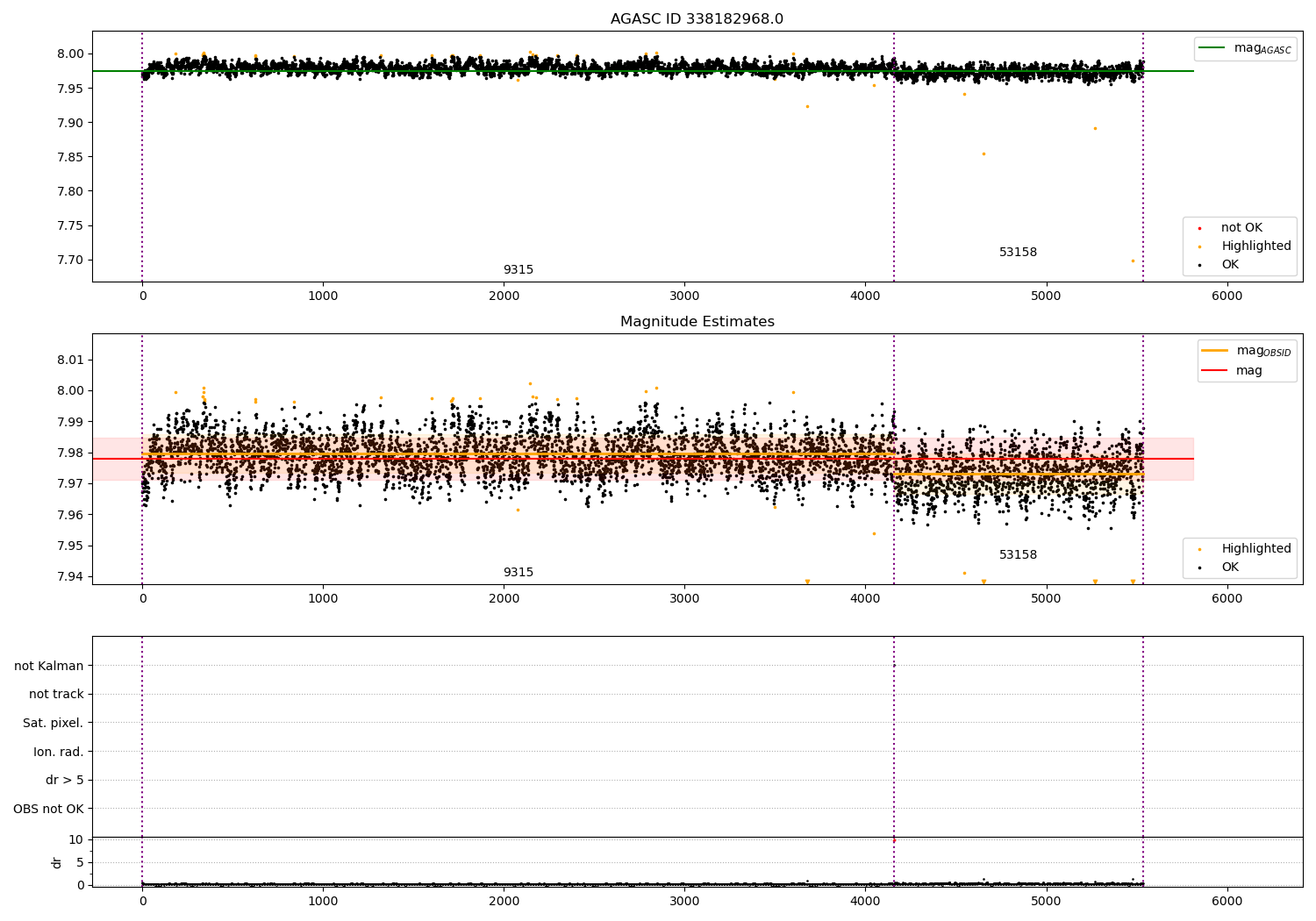The height and width of the screenshot is (921, 1316).
Task: Click 'Highlighted' legend entry in Magnitude Estimates plot
Action: click(x=1255, y=549)
